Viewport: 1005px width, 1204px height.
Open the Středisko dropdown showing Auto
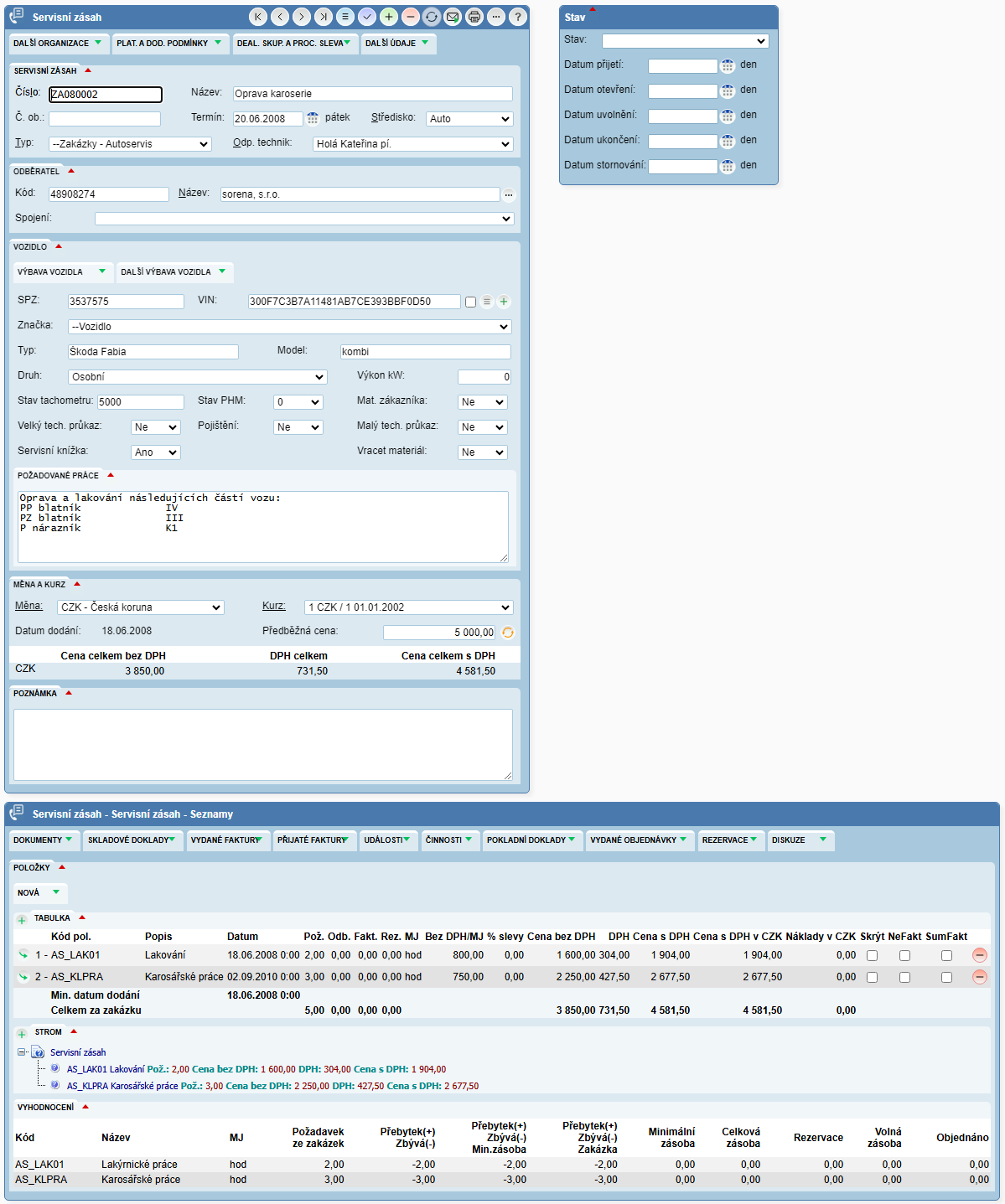469,119
